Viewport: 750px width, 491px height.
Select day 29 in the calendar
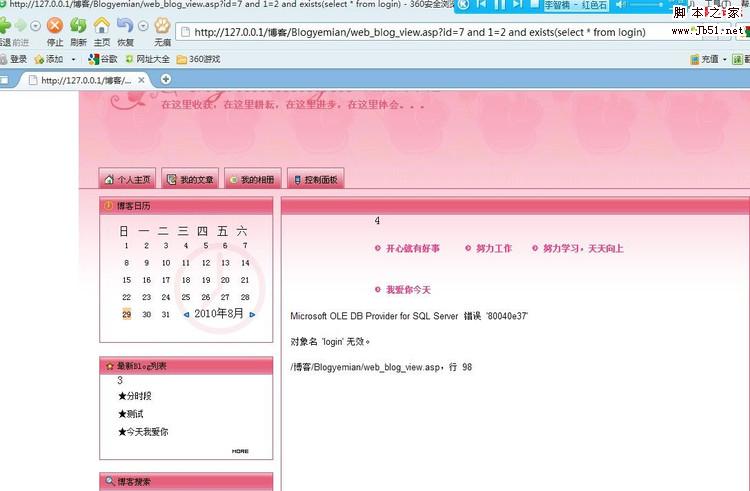pos(126,314)
